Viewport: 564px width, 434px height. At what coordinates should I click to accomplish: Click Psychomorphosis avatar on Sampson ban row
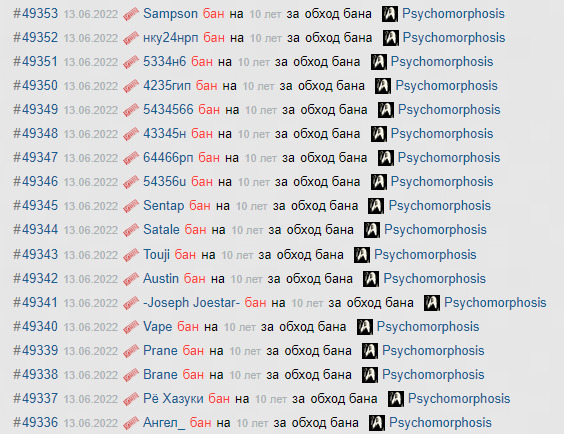click(x=390, y=14)
